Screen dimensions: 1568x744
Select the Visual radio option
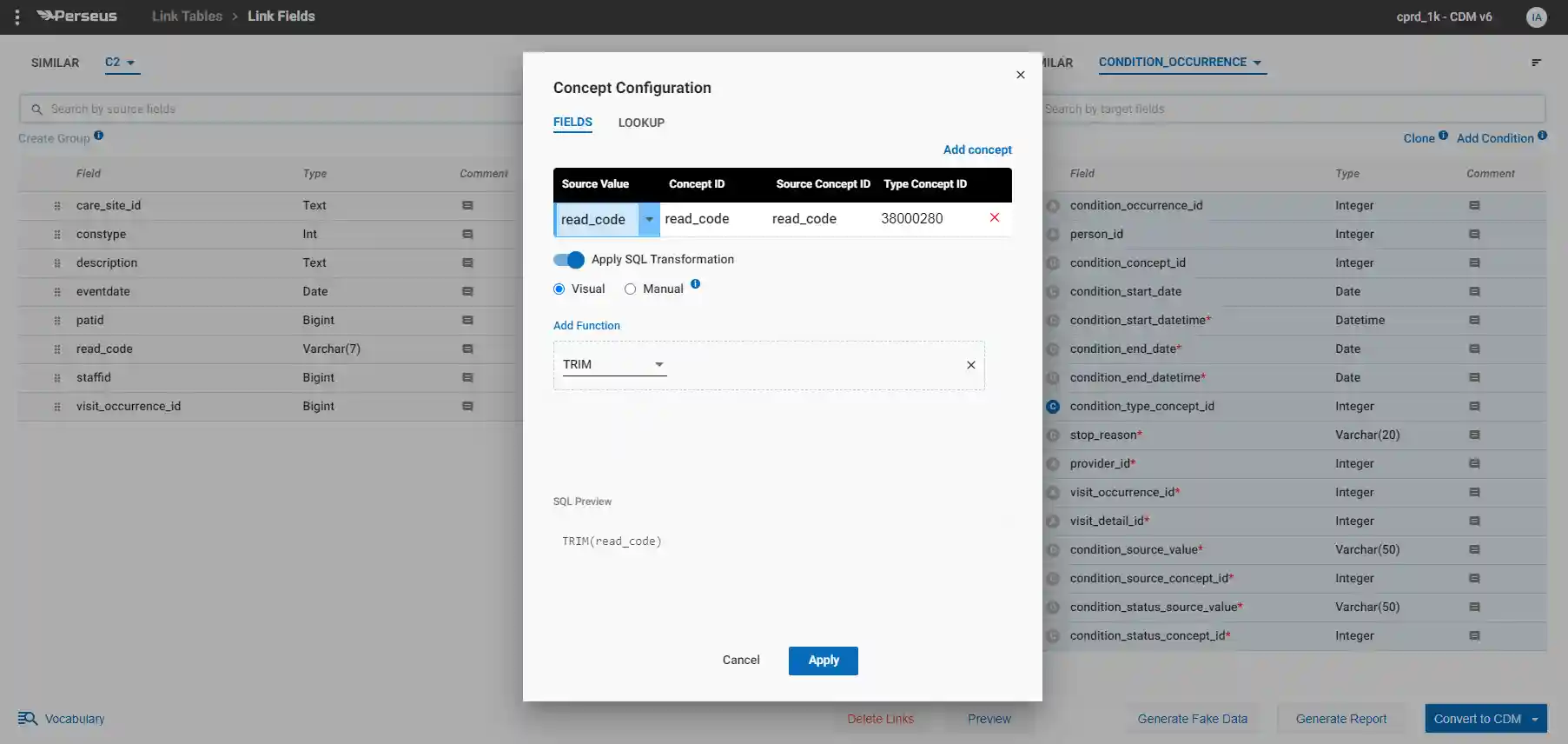coord(559,289)
